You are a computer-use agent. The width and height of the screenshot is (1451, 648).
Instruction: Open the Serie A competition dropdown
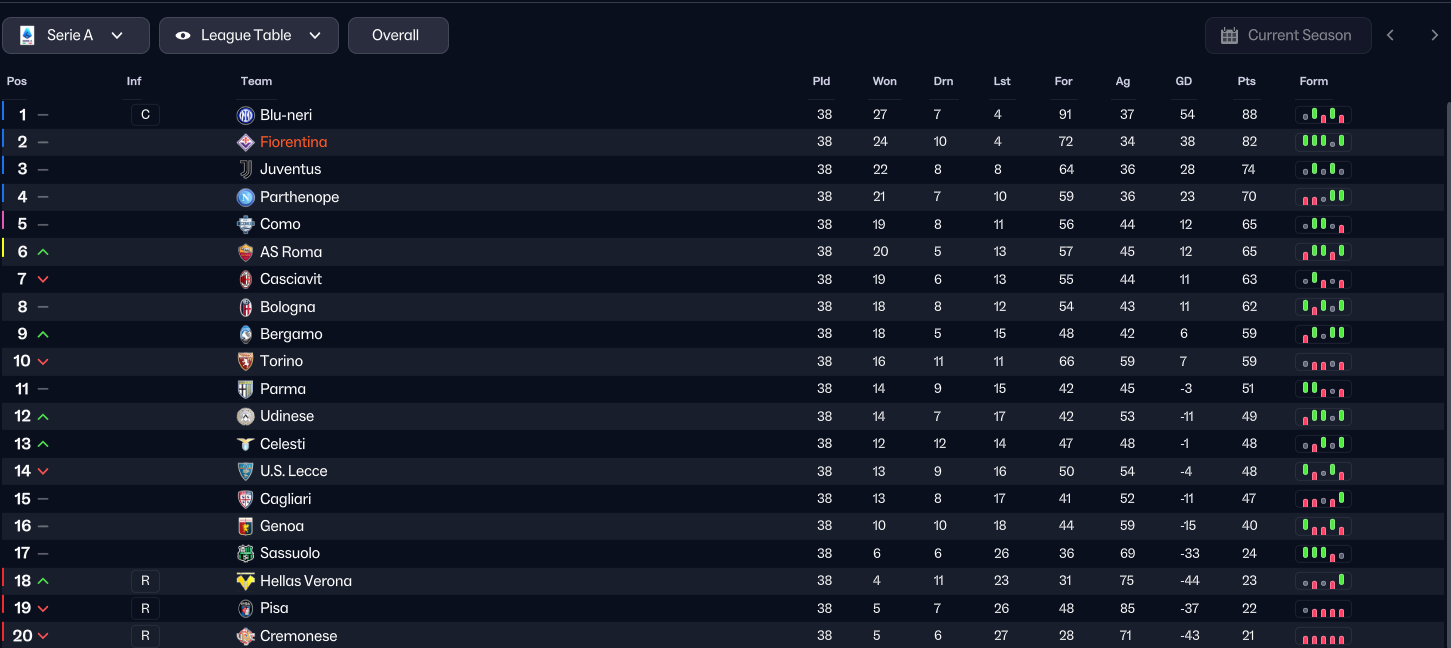76,36
